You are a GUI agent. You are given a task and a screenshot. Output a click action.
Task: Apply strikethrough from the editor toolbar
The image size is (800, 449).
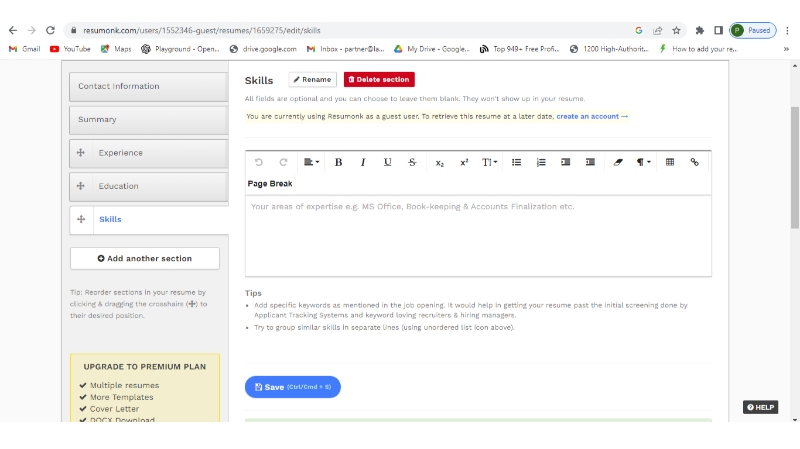pos(412,162)
